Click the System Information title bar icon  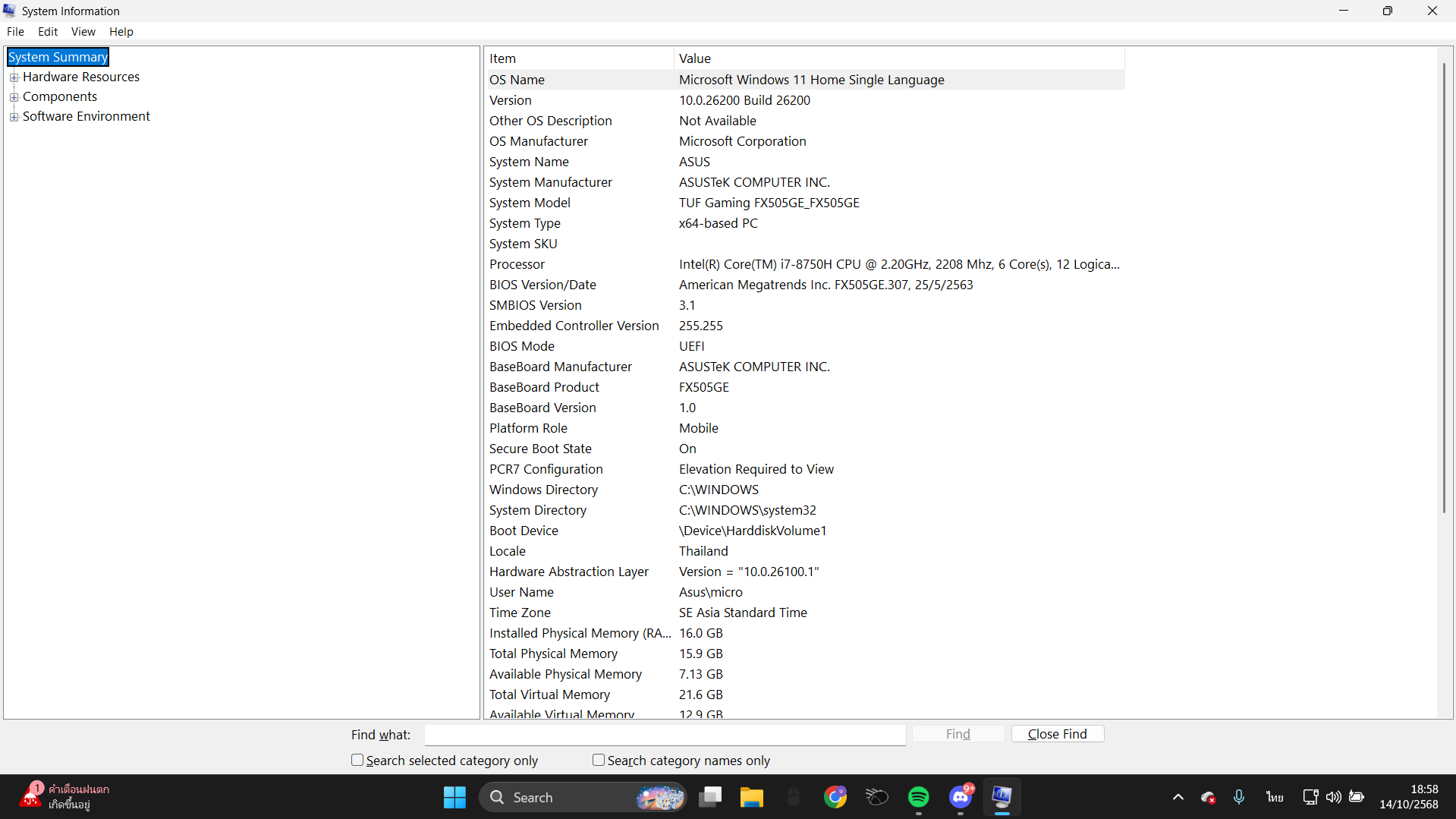click(x=10, y=11)
